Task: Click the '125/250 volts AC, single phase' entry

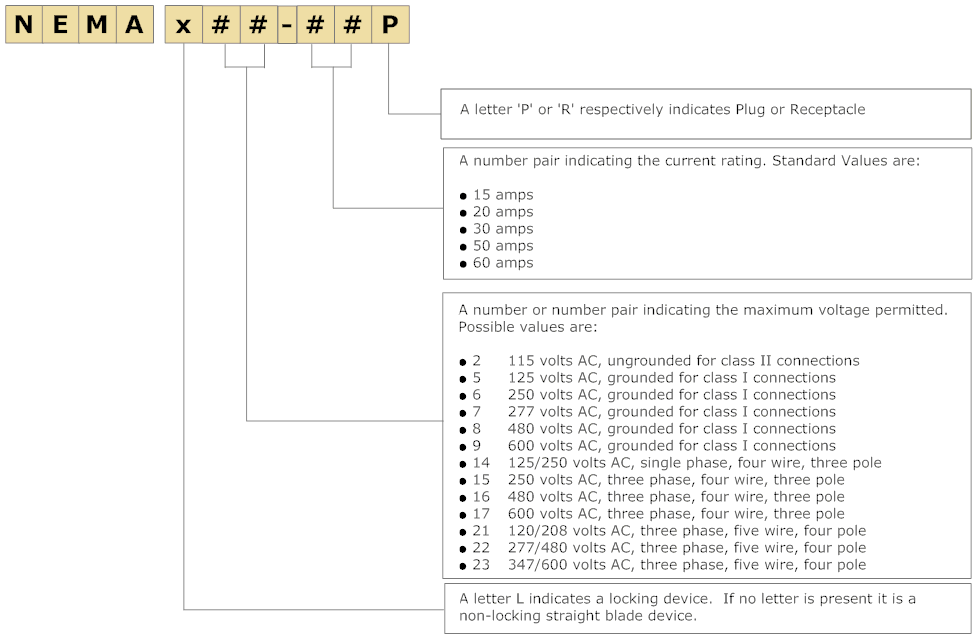Action: (694, 463)
